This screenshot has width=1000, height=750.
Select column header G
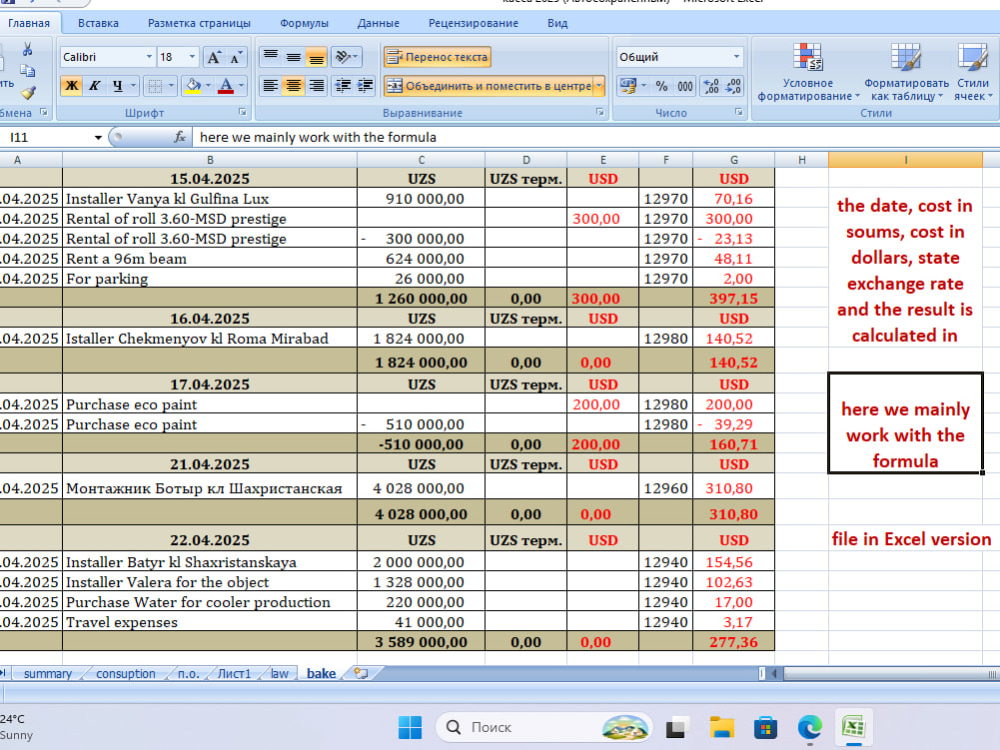(x=733, y=160)
